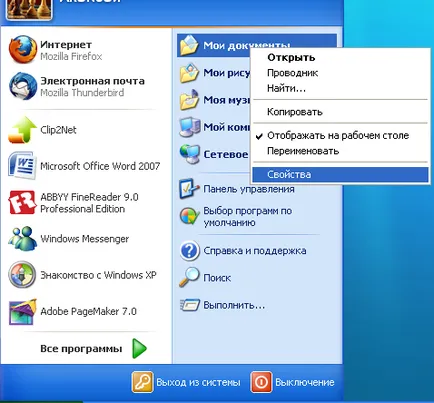The height and width of the screenshot is (403, 434).
Task: Open Mozilla Firefox icon under Интернет
Action: click(x=22, y=50)
